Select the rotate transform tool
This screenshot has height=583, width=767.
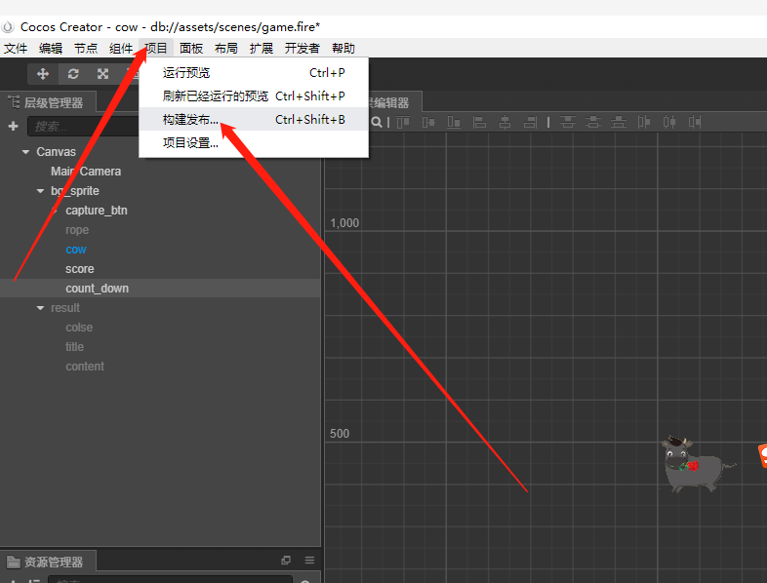(73, 74)
